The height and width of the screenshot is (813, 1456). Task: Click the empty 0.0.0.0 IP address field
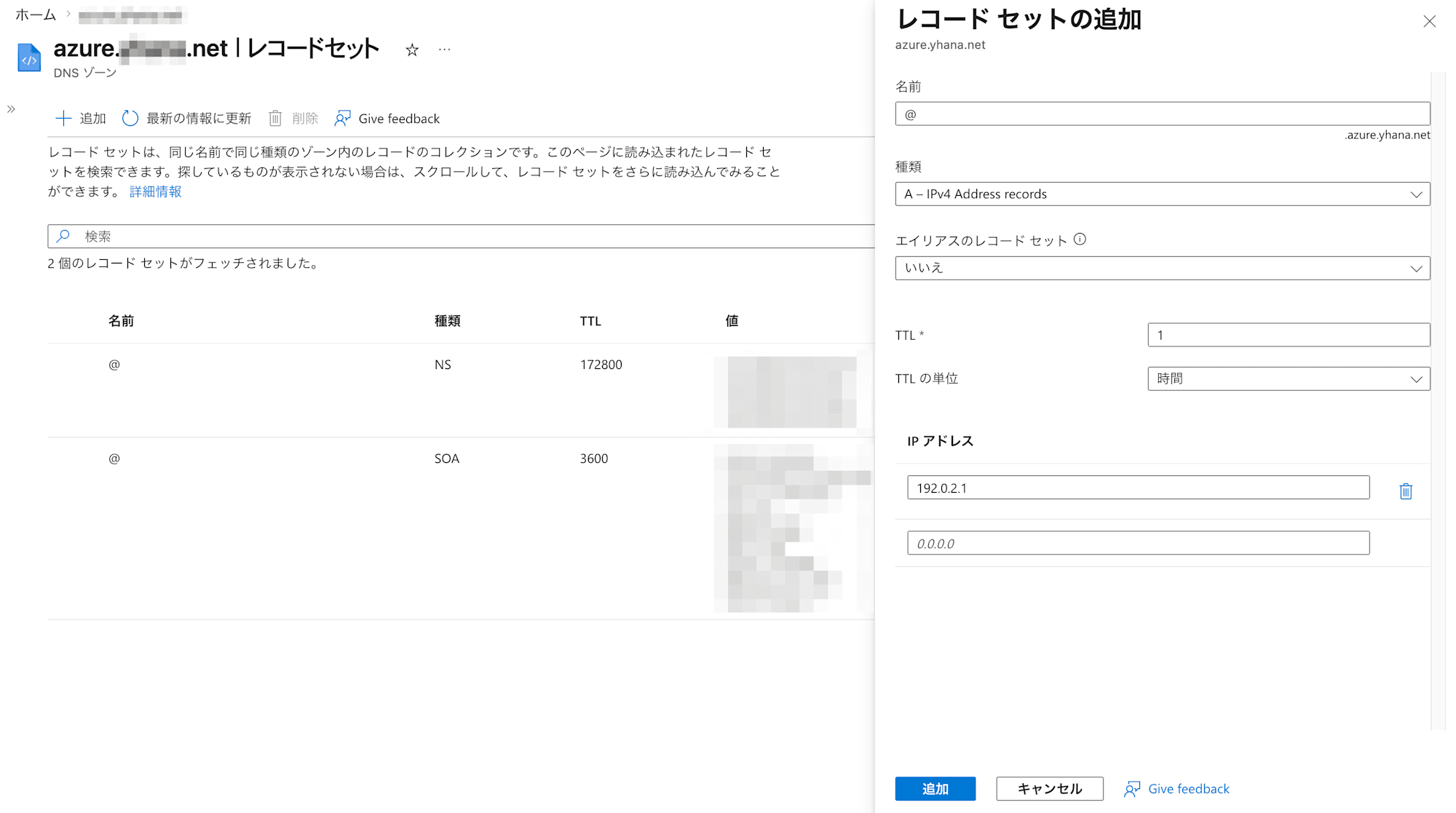pos(1138,543)
